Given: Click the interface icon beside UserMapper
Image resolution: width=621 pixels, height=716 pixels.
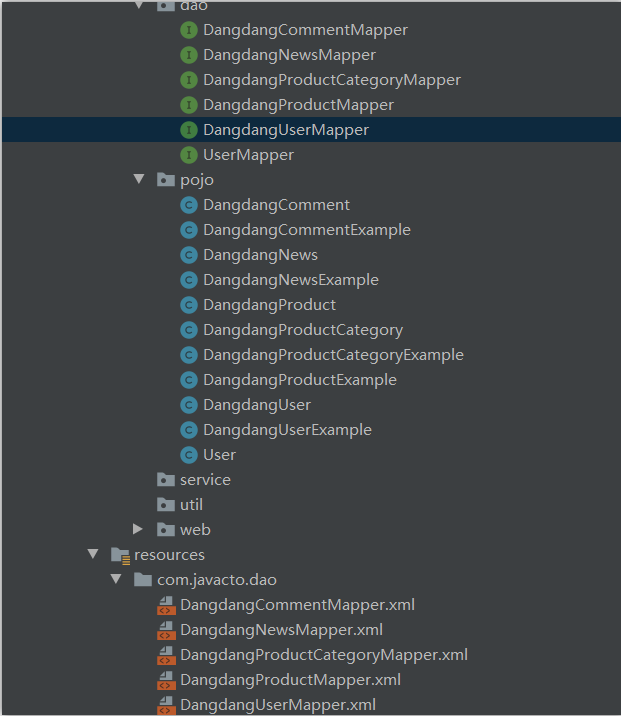Looking at the screenshot, I should 189,155.
